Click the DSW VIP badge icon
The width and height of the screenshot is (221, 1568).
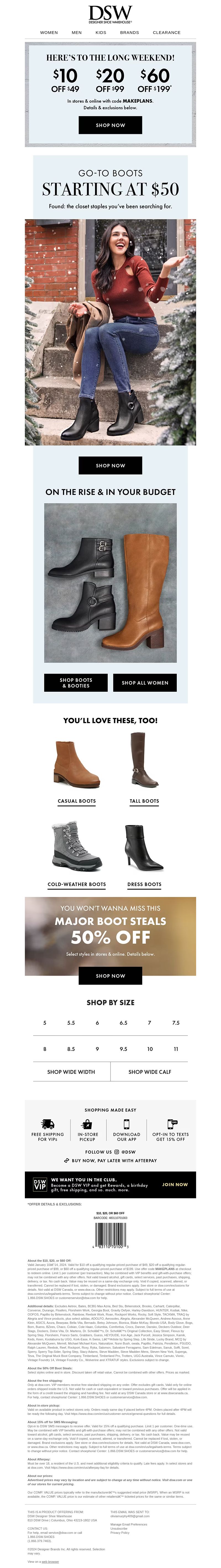pos(40,1184)
